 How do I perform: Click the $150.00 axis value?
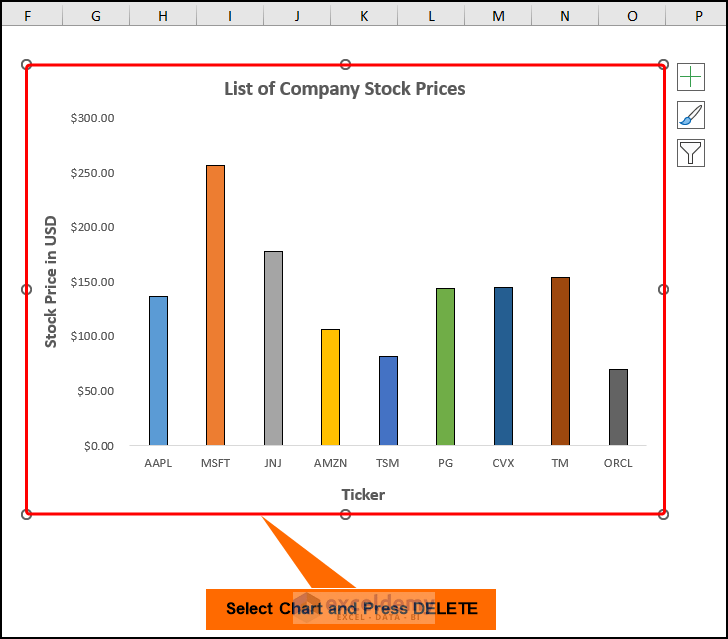(92, 282)
